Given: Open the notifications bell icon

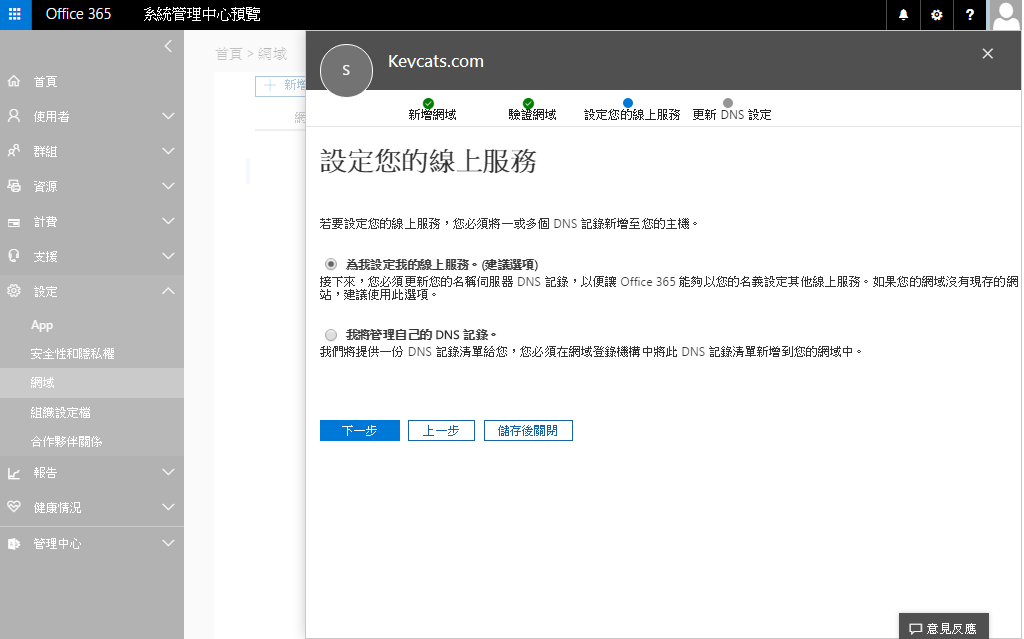Looking at the screenshot, I should pos(903,14).
